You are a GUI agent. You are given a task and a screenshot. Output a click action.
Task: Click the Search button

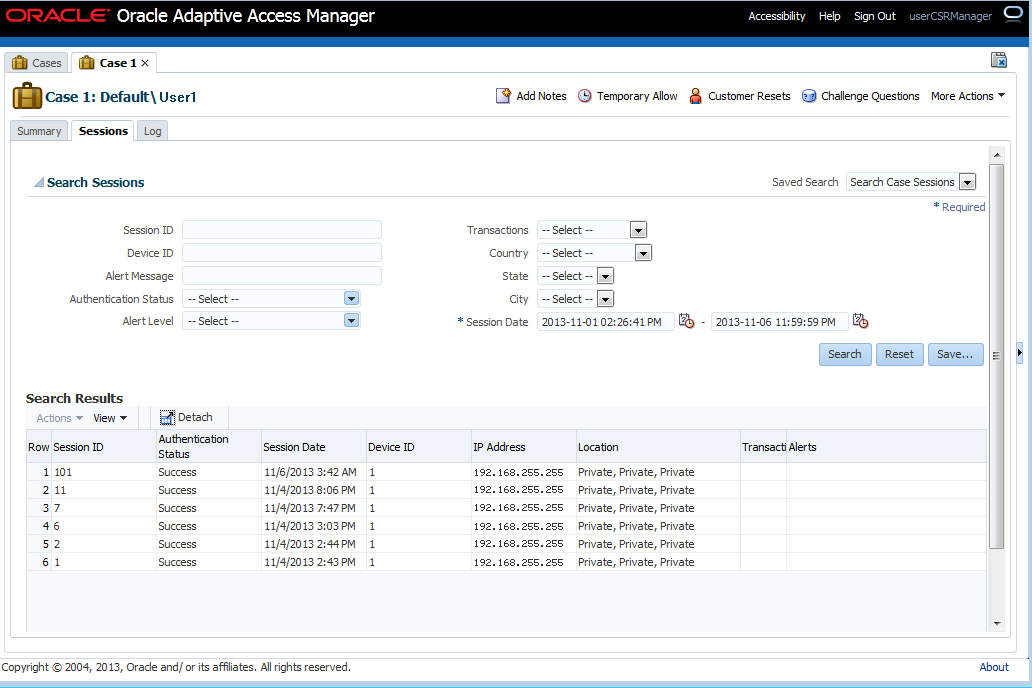(x=844, y=354)
